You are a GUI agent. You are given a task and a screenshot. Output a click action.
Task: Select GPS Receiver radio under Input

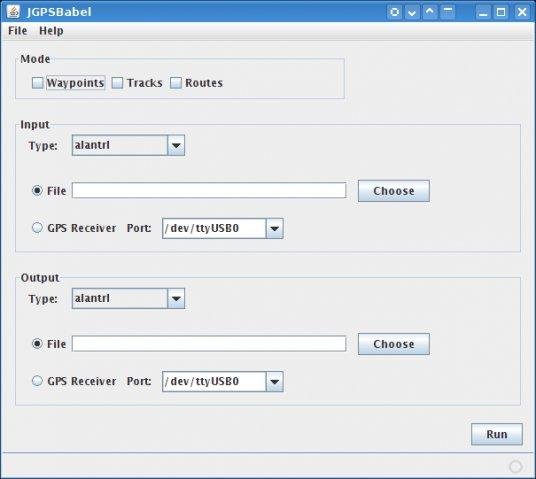click(37, 228)
